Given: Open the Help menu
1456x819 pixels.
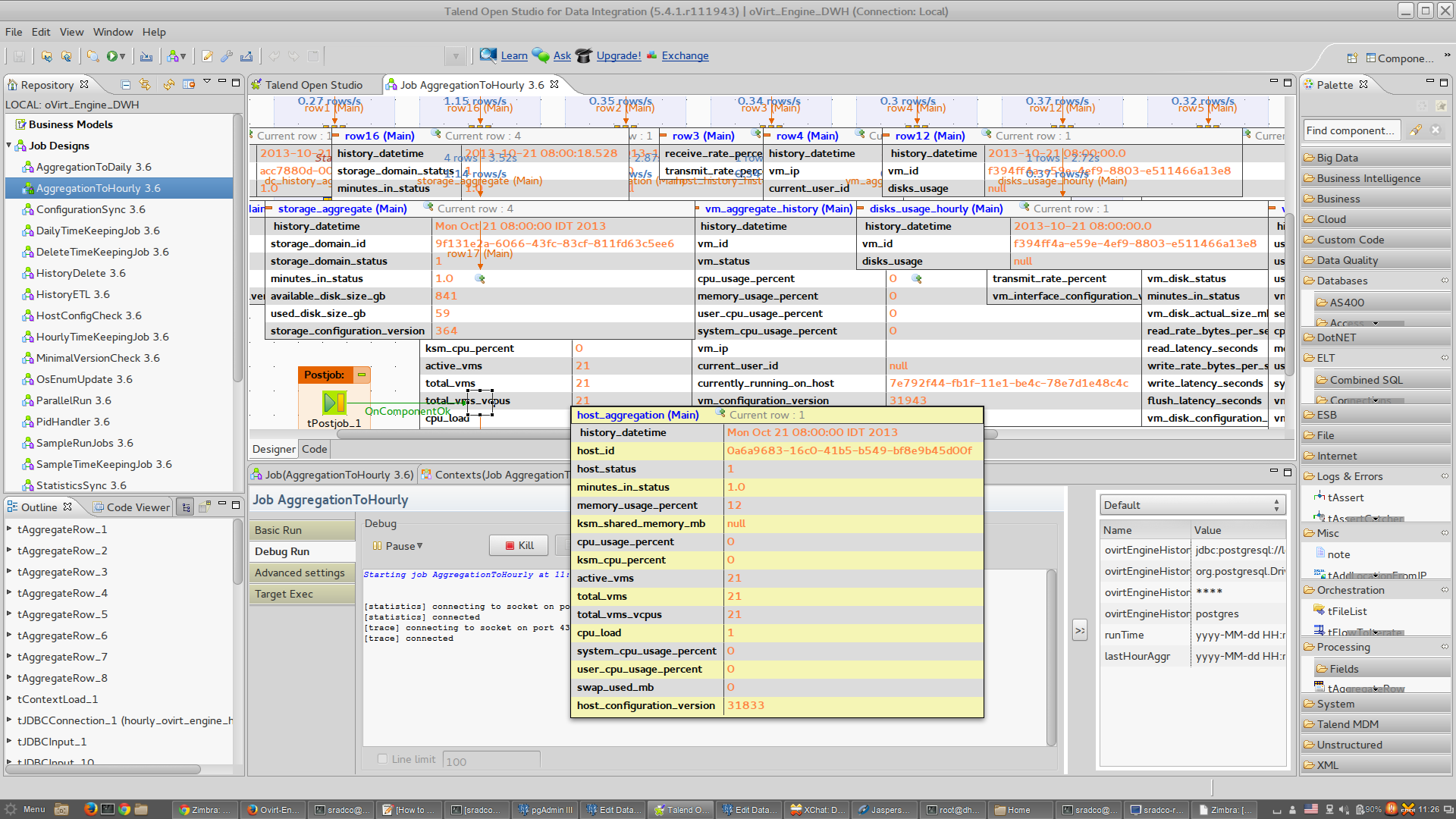Looking at the screenshot, I should 154,32.
